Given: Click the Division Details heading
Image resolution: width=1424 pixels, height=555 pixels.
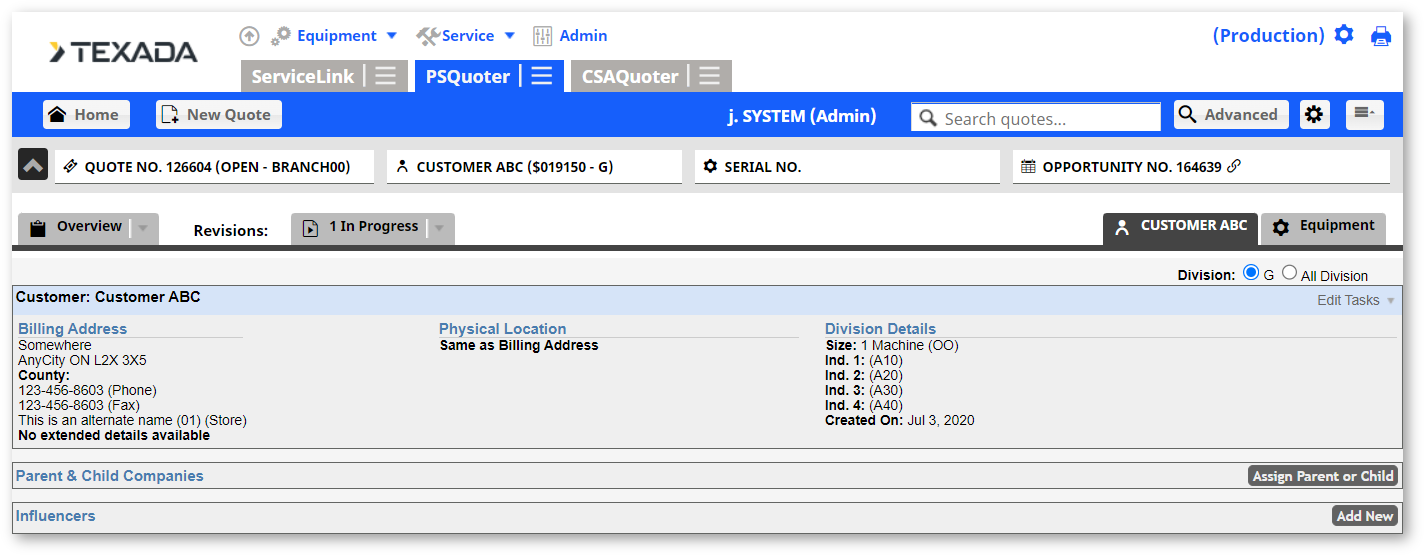Looking at the screenshot, I should [881, 329].
